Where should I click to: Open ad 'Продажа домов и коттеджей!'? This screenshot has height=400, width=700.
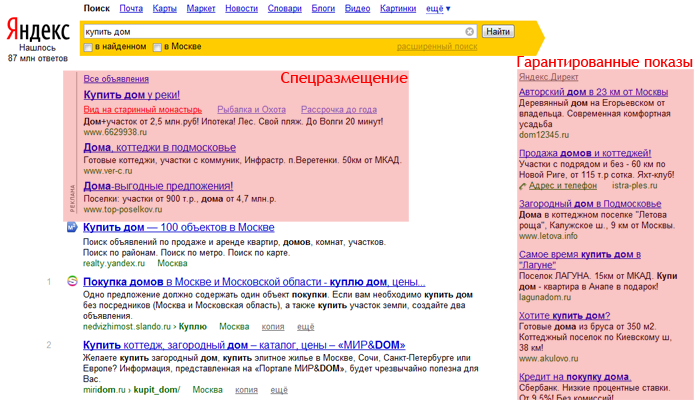coord(585,154)
